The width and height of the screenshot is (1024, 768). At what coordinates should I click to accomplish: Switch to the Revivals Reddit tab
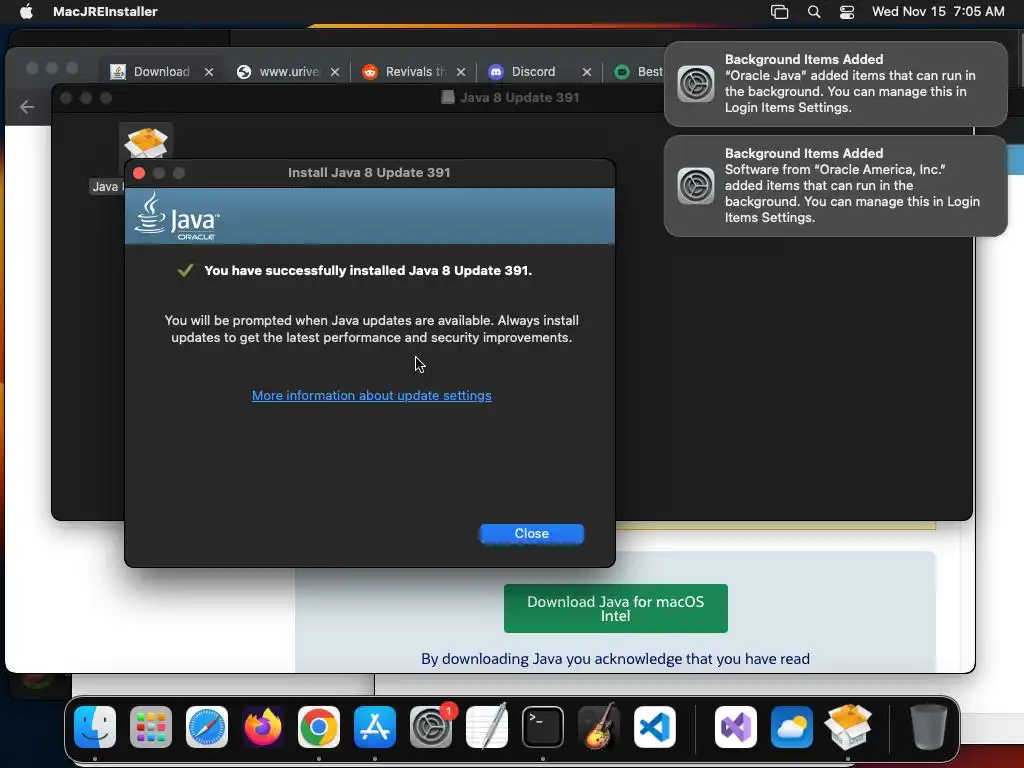(x=414, y=72)
